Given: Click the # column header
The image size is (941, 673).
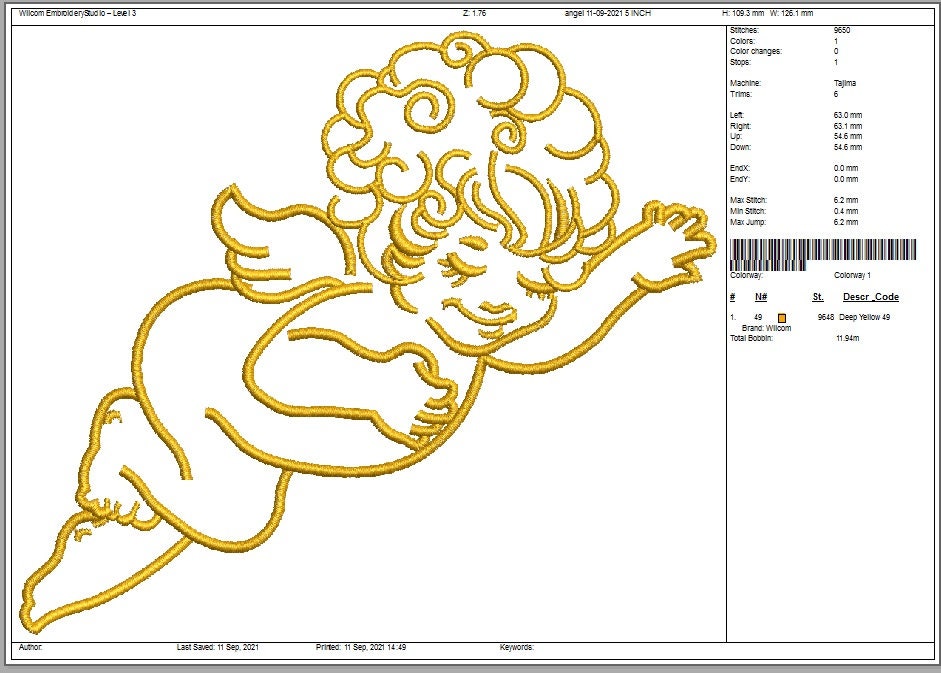Looking at the screenshot, I should click(x=731, y=296).
